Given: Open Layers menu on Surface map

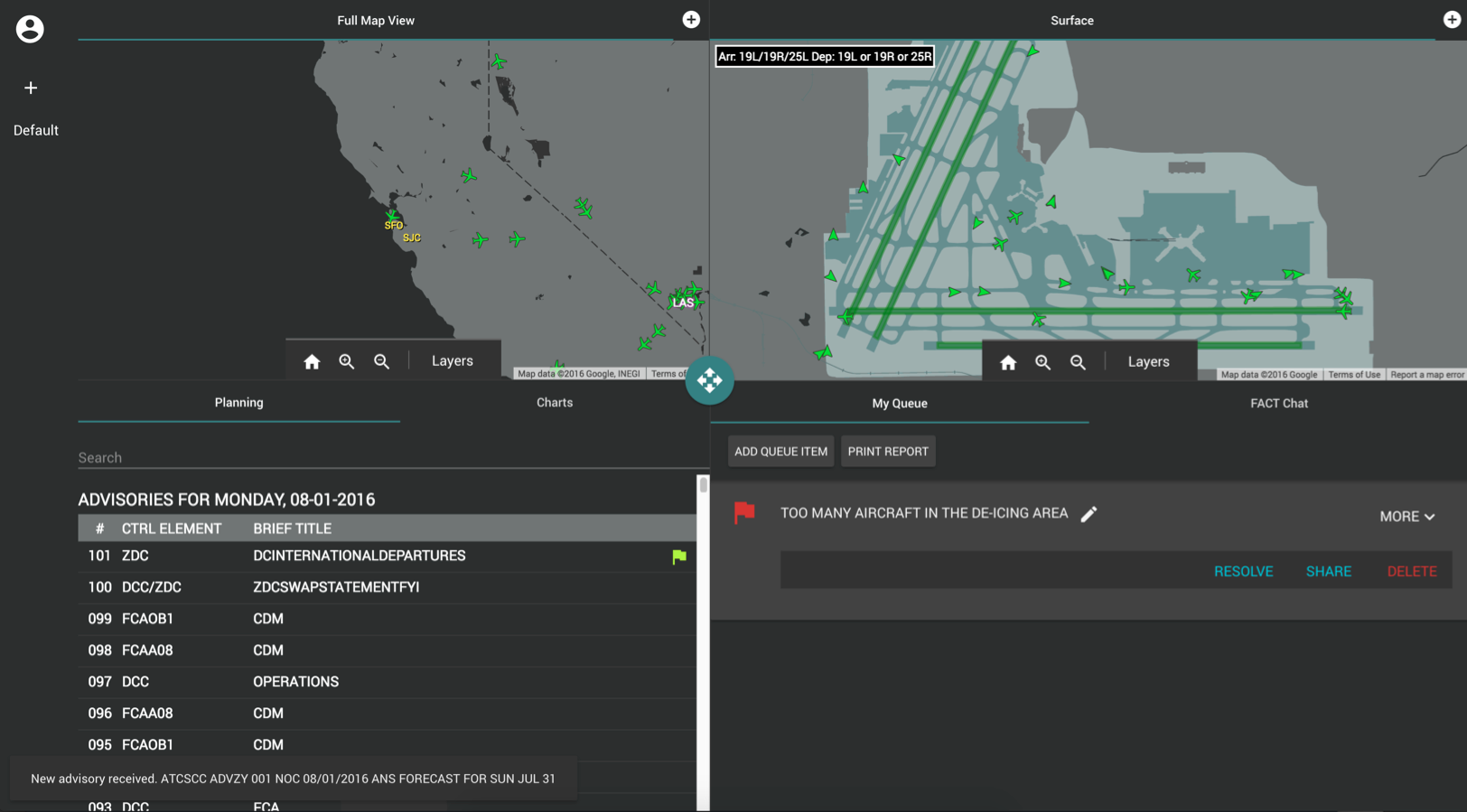Looking at the screenshot, I should [x=1148, y=362].
